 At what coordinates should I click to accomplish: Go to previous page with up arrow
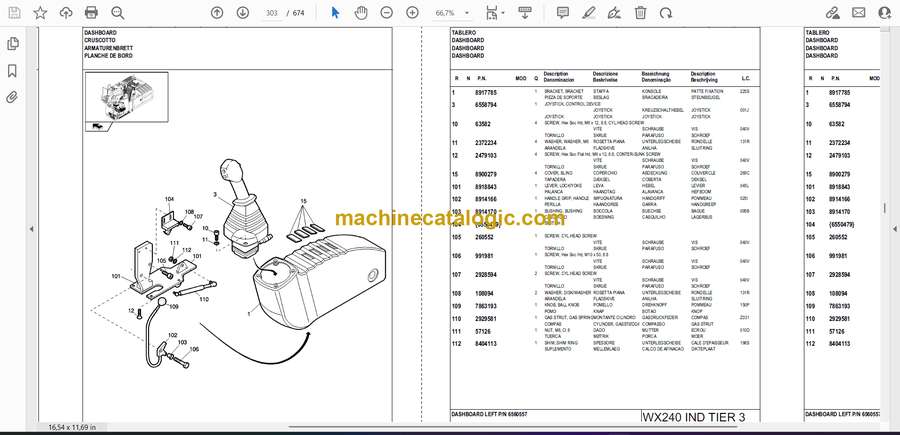pos(217,13)
